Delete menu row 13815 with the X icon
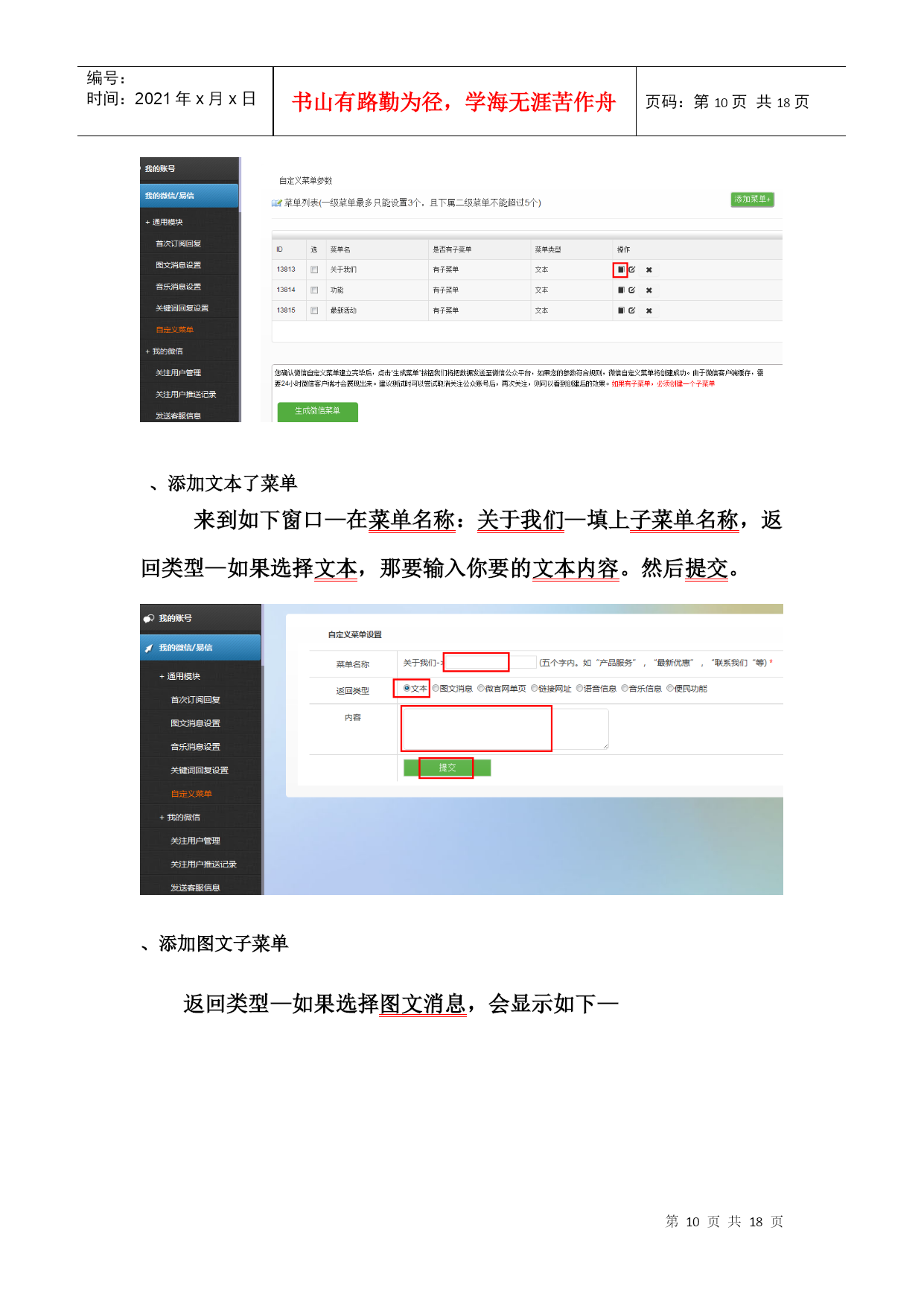This screenshot has width=924, height=1306. (x=649, y=310)
